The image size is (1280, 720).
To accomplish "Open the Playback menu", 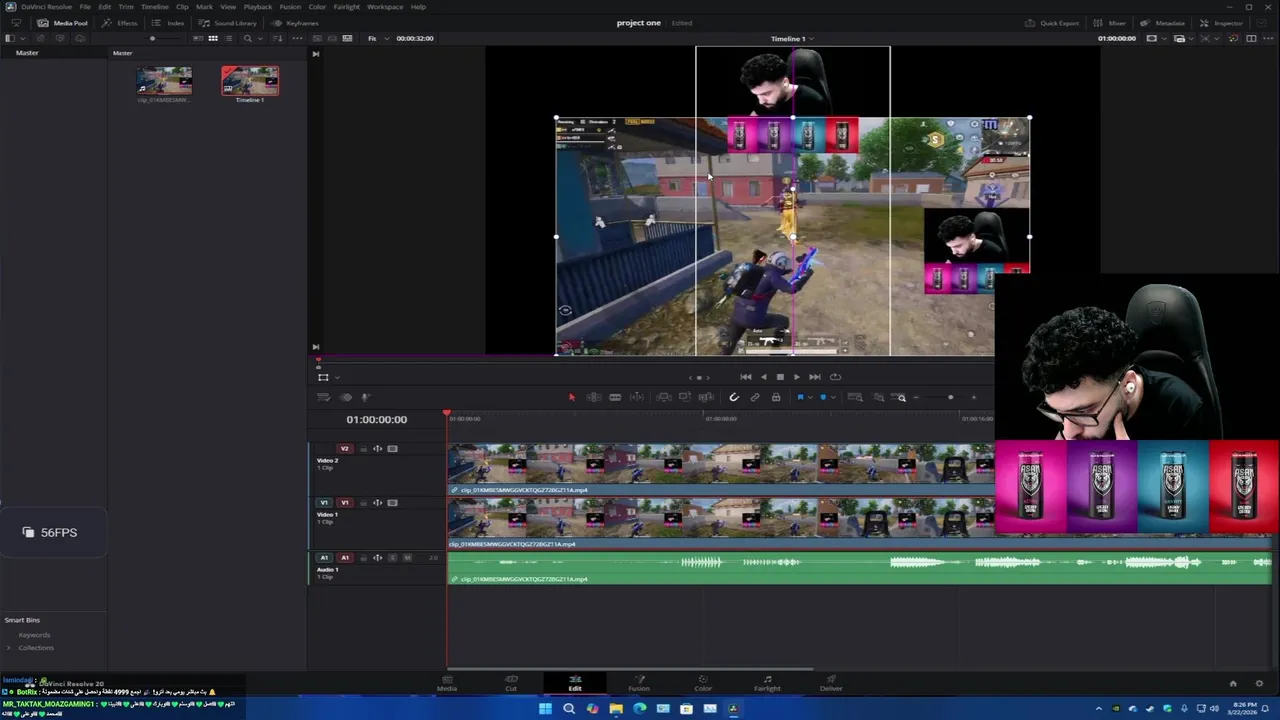I will coord(258,7).
